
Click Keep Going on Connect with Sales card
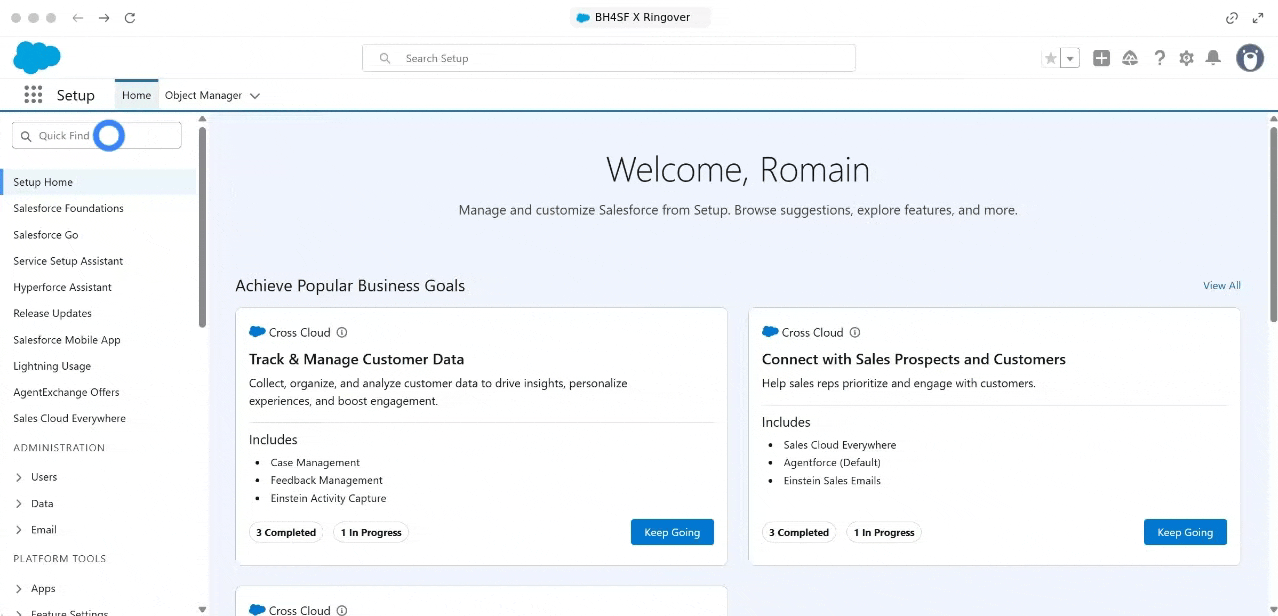[x=1185, y=532]
